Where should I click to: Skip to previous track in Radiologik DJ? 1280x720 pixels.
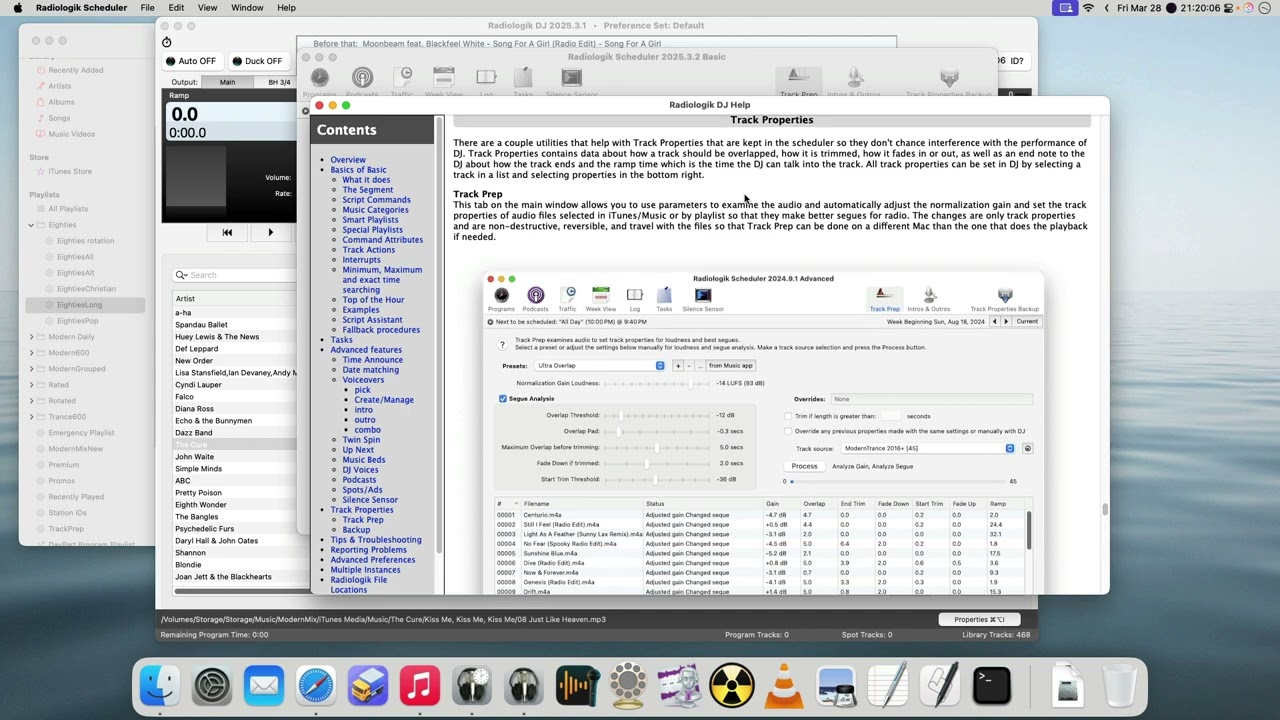click(227, 232)
